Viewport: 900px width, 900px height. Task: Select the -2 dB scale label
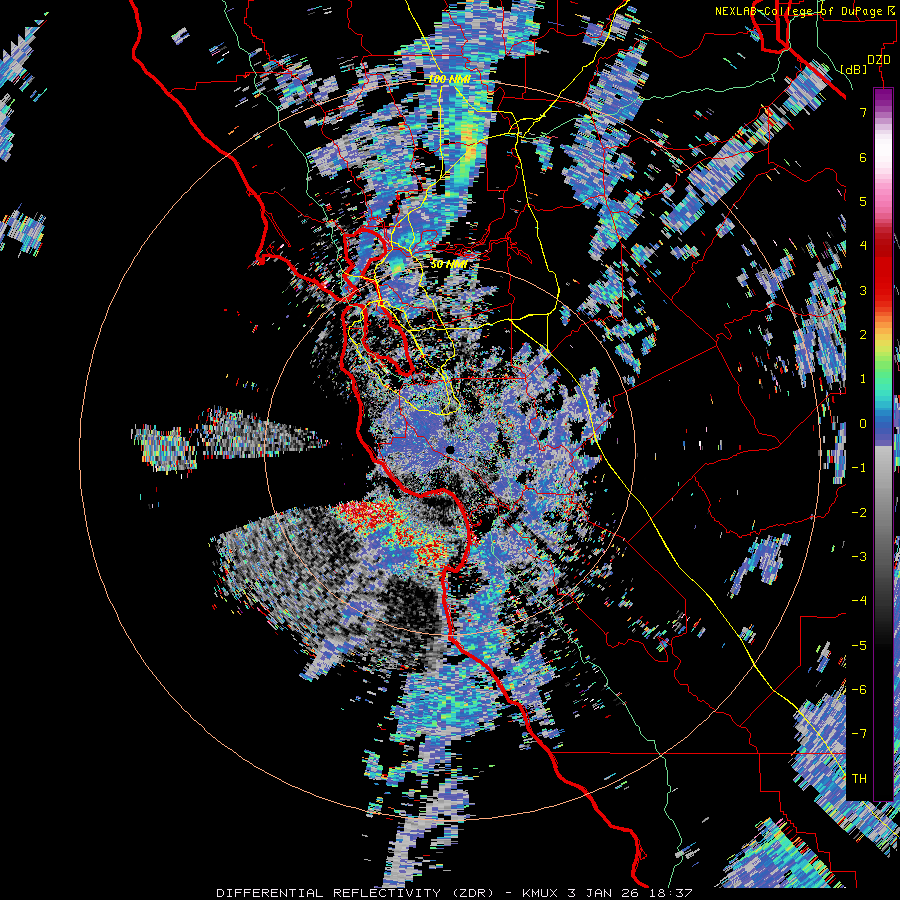(859, 512)
